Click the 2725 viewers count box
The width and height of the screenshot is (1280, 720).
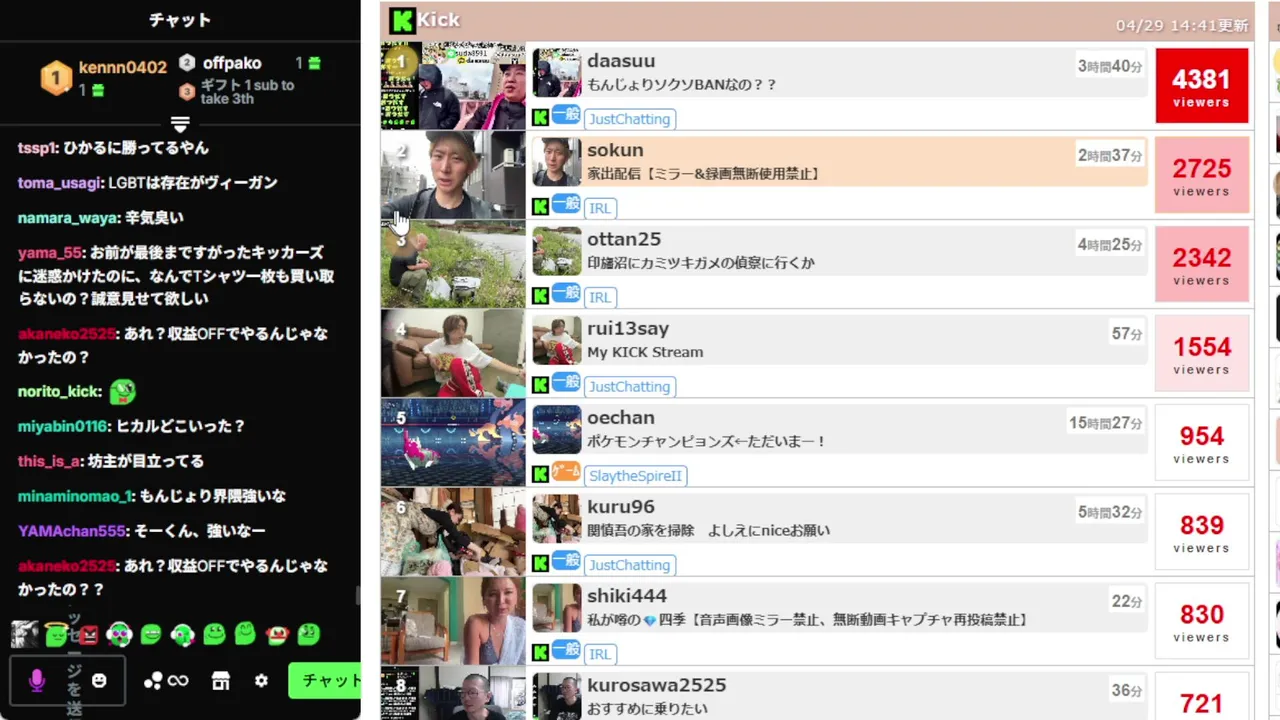[1201, 175]
